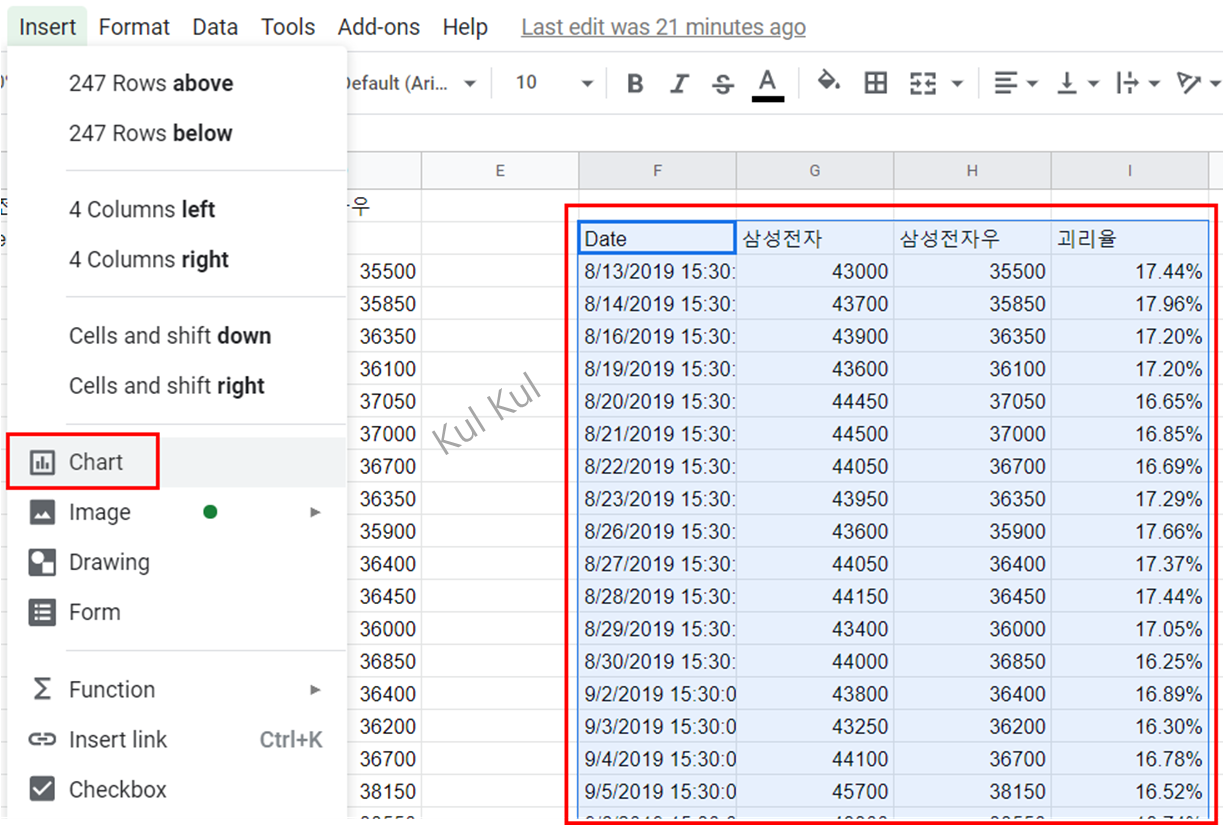Viewport: 1224px width, 826px height.
Task: Click cell with value 17.96%
Action: [1130, 303]
